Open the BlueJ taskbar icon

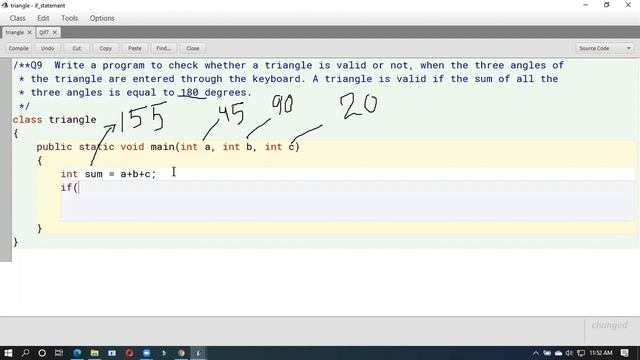pos(198,353)
